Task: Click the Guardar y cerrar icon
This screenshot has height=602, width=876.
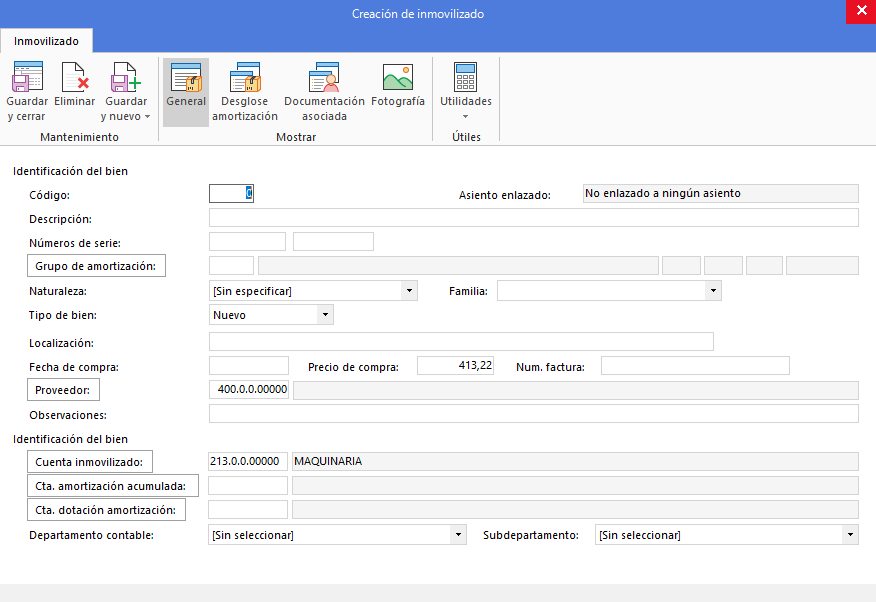Action: click(x=27, y=77)
